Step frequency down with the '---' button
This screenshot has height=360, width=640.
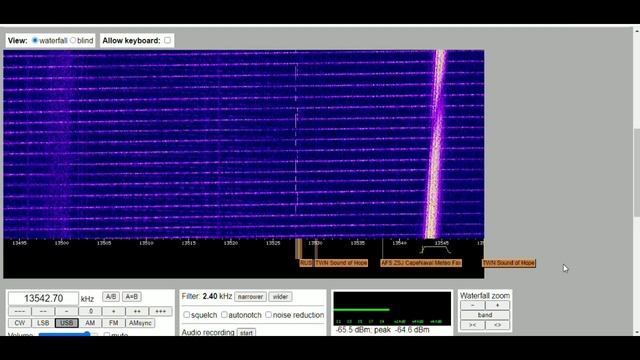pos(20,311)
